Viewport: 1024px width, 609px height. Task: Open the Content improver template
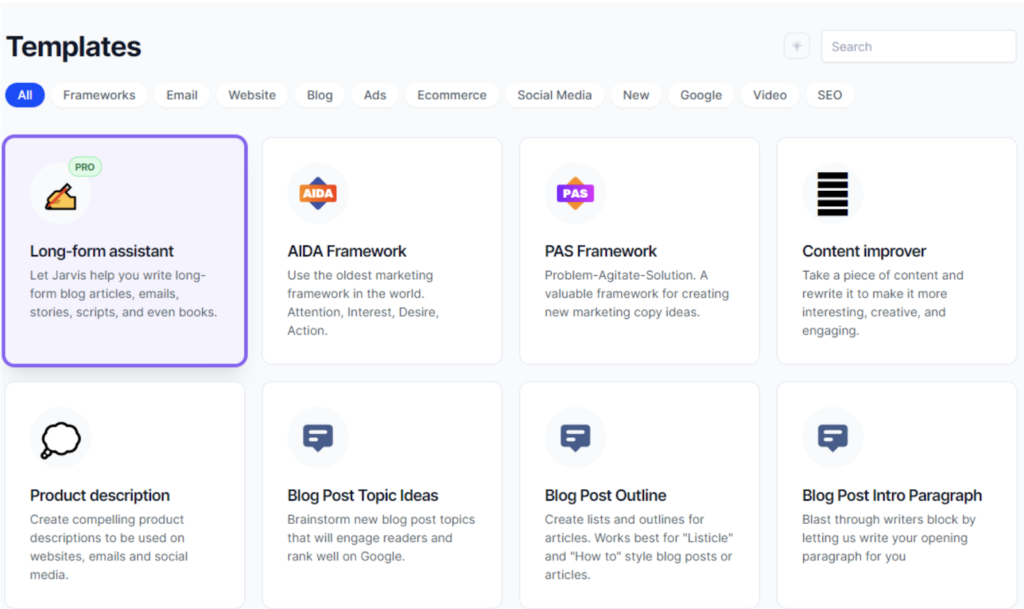click(896, 250)
